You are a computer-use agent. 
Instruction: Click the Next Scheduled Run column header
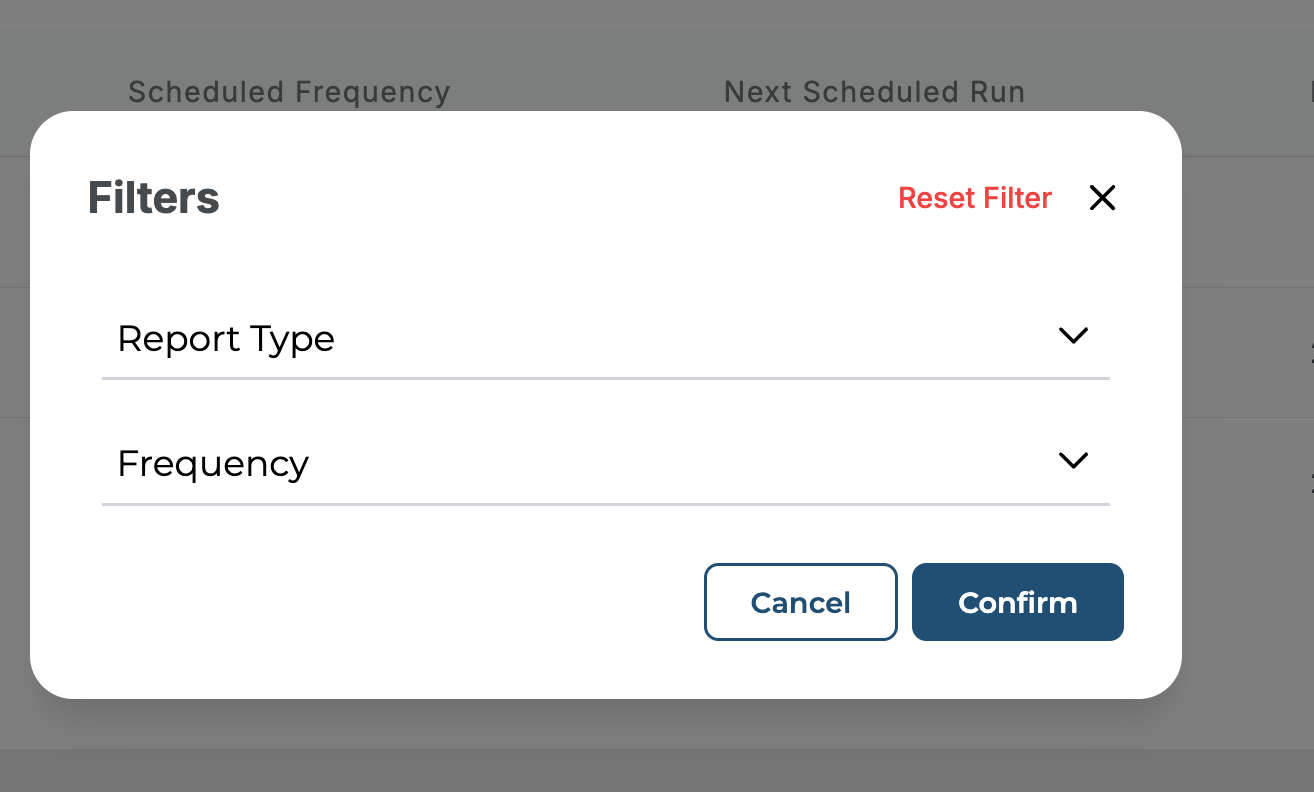(x=874, y=93)
